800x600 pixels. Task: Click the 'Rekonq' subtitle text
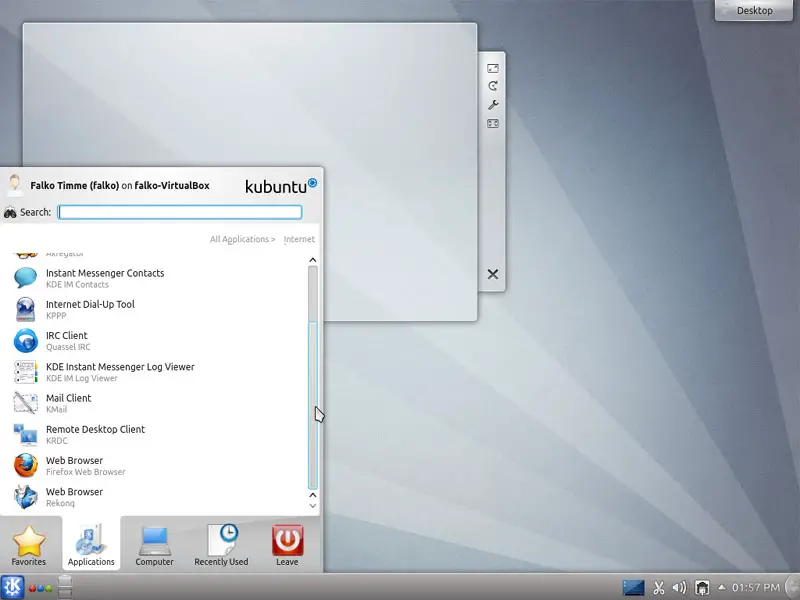[x=60, y=503]
